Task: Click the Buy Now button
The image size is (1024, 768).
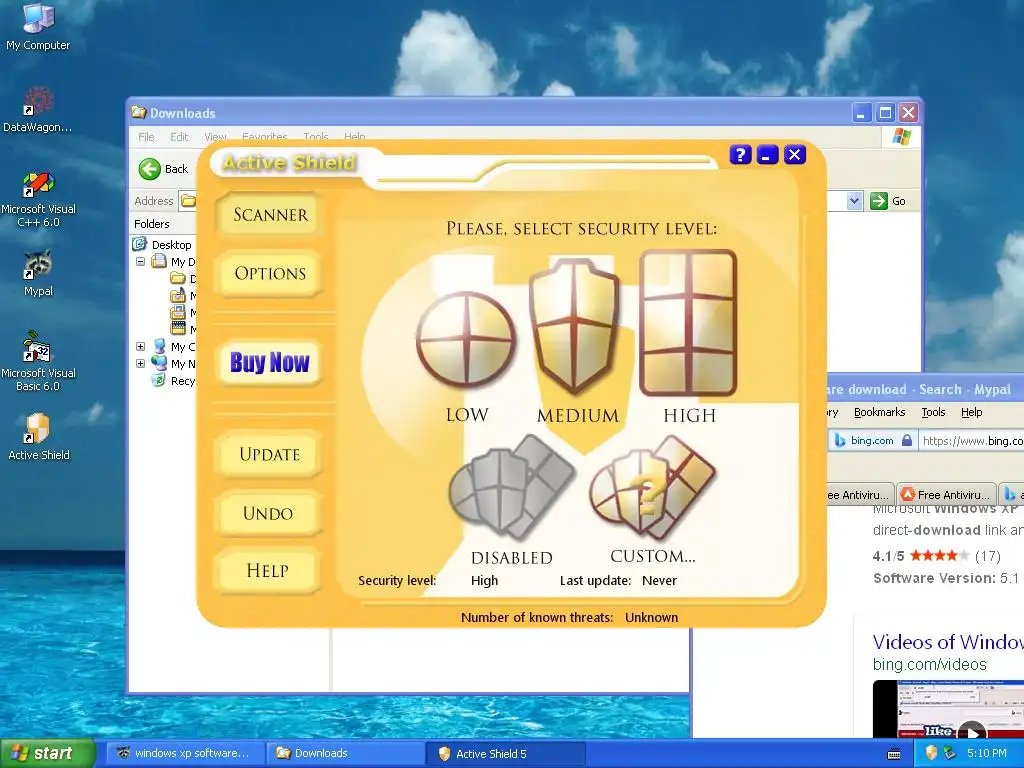Action: point(270,362)
